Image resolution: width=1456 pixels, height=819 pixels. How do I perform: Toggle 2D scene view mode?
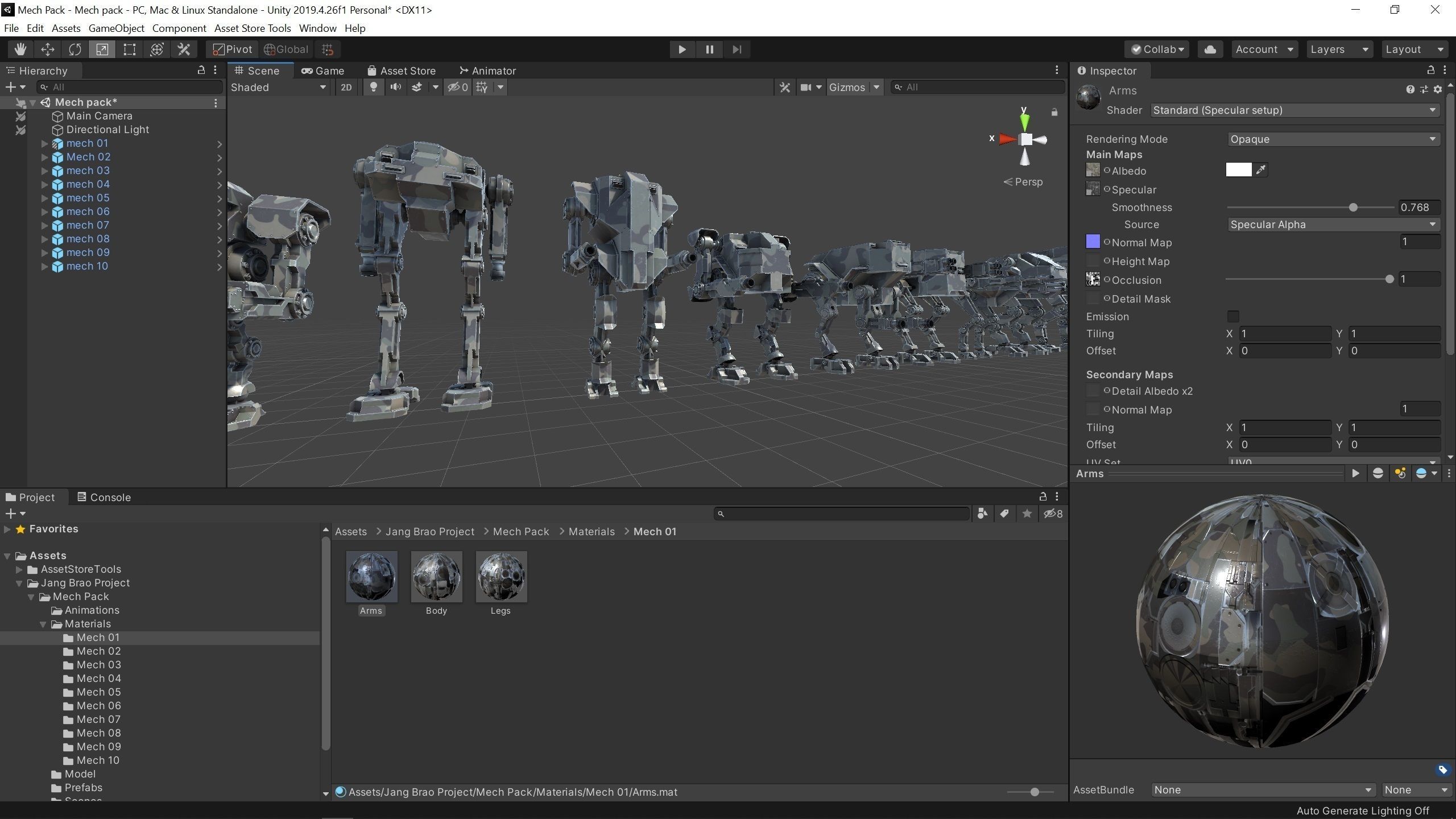(x=346, y=87)
